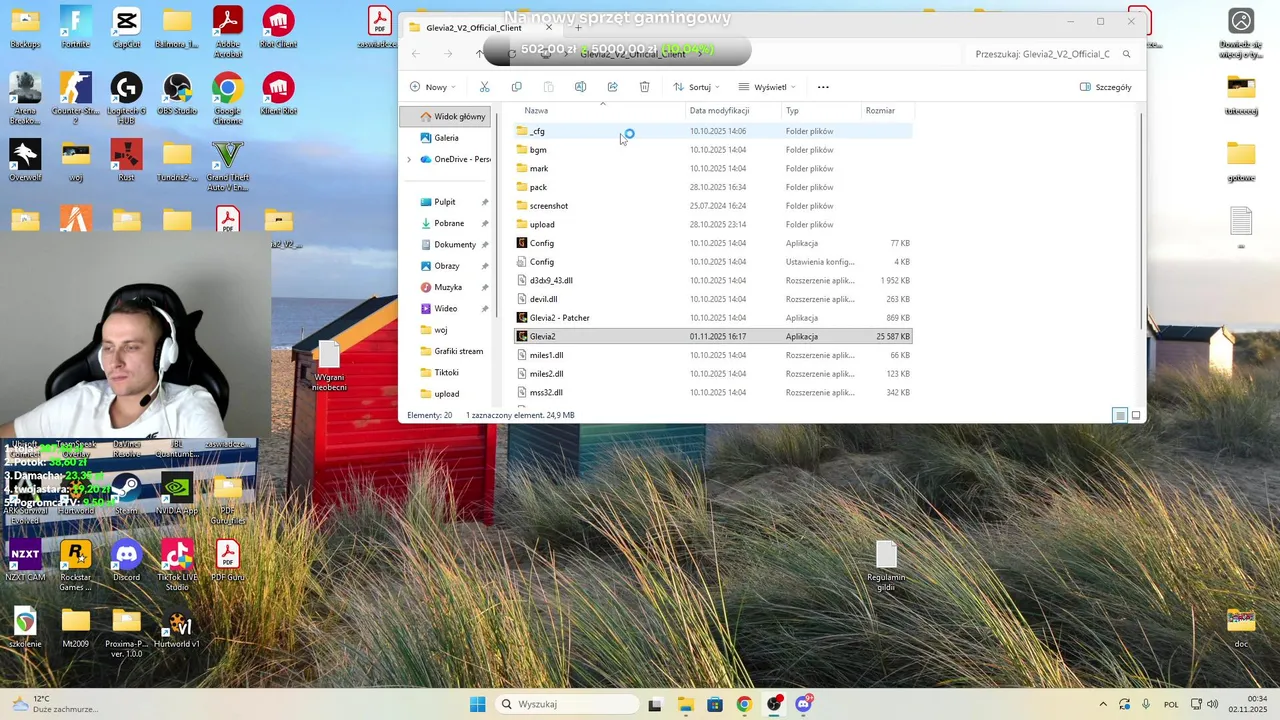Click the Rename icon in Explorer toolbar
1280x720 pixels.
click(580, 87)
